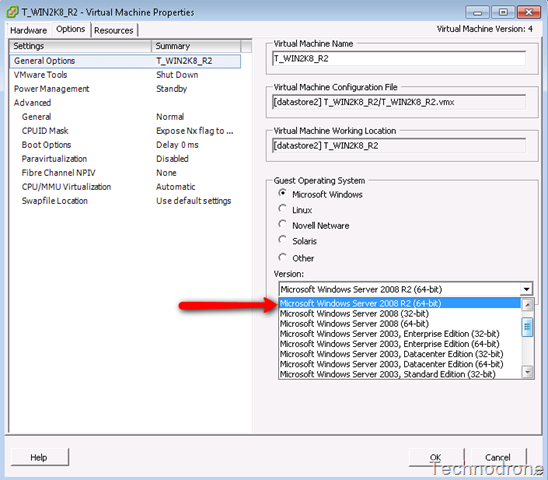Screen dimensions: 548x480
Task: Click the Version combo box text
Action: [361, 289]
